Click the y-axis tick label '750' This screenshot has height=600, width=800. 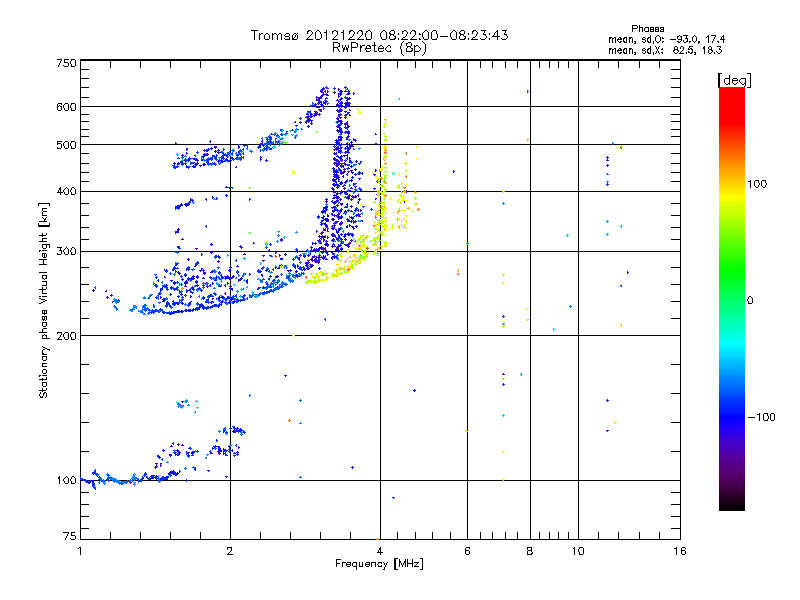[66, 63]
